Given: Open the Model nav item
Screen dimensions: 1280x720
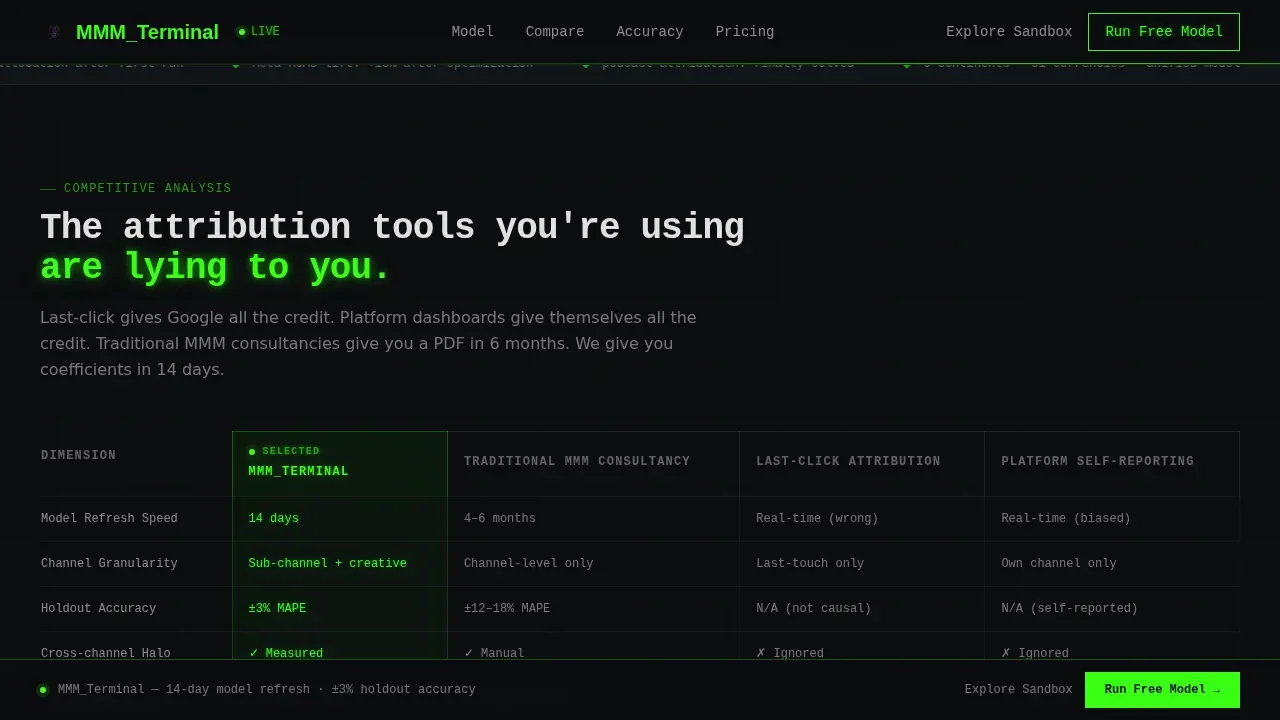Looking at the screenshot, I should pos(473,32).
